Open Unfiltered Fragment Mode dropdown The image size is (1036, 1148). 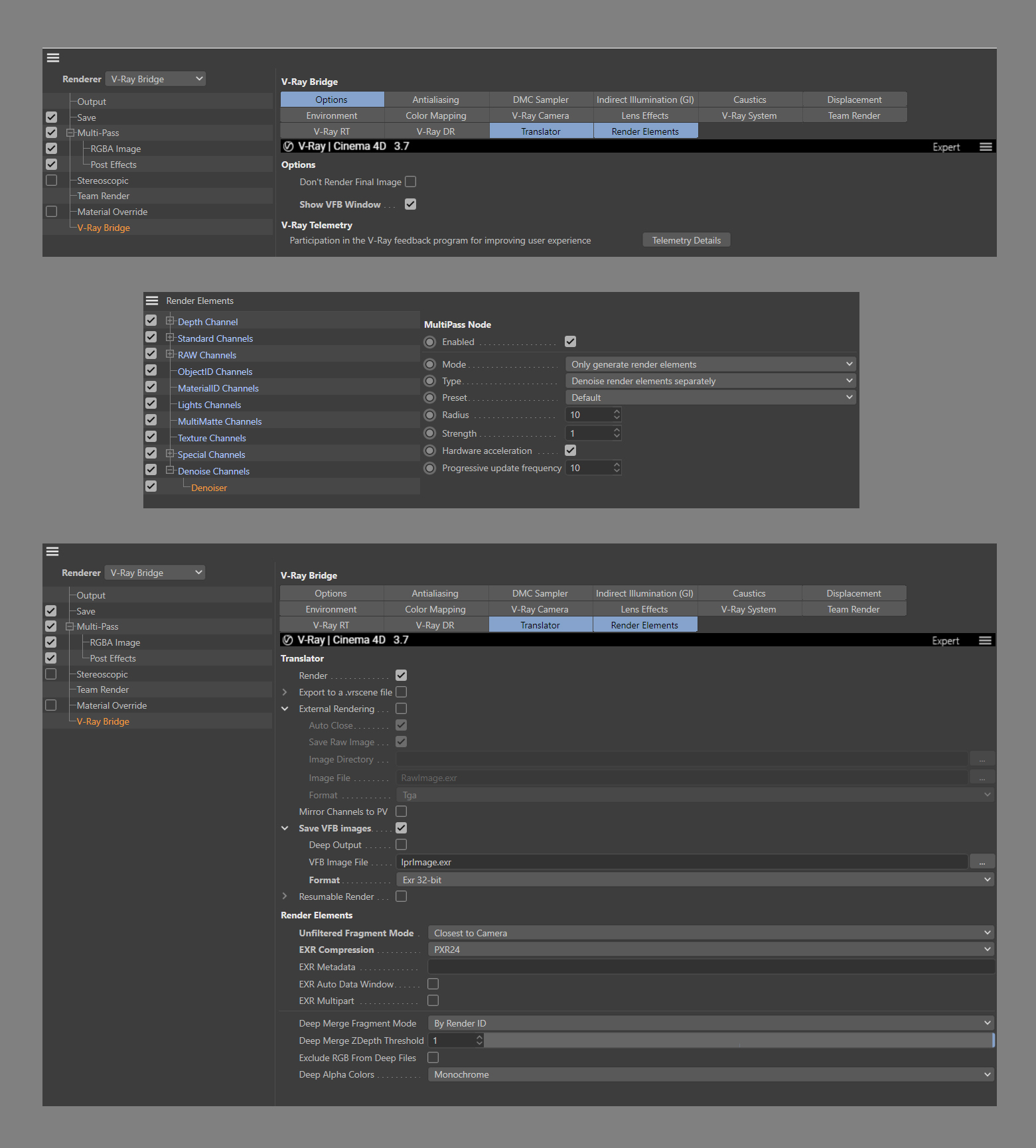coord(711,933)
